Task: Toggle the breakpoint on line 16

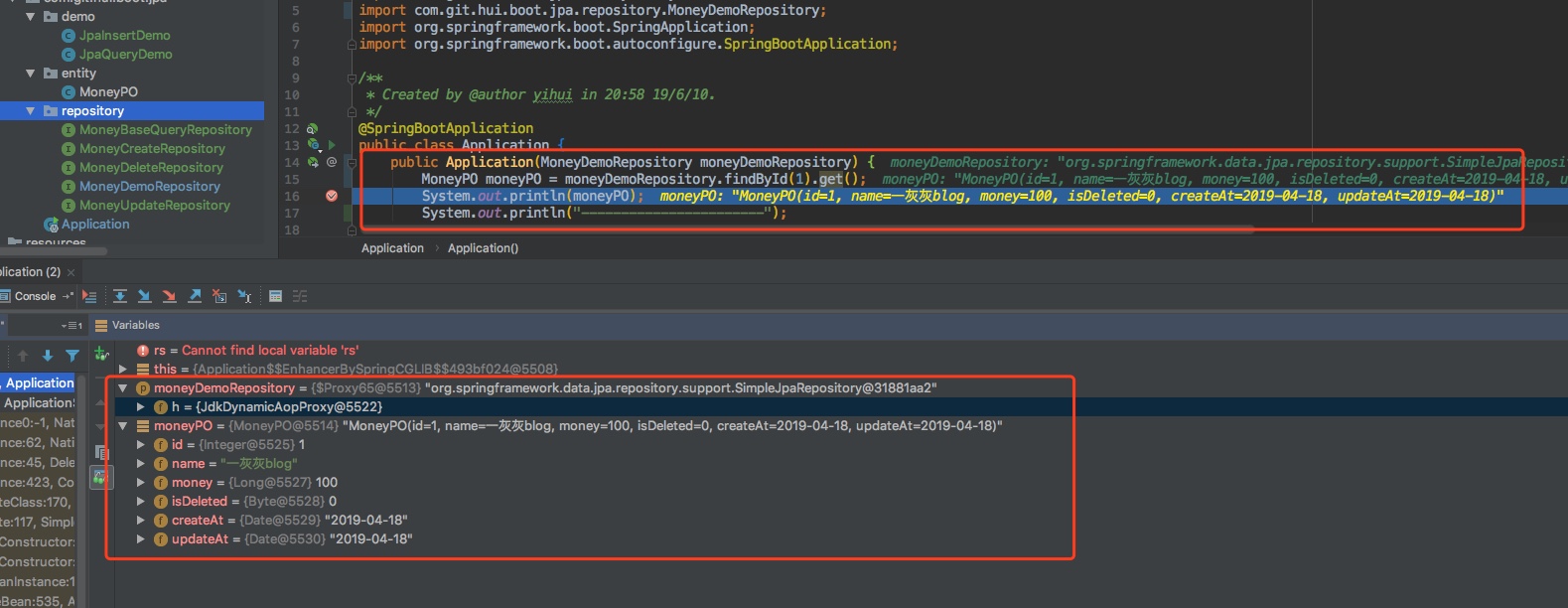Action: (332, 196)
